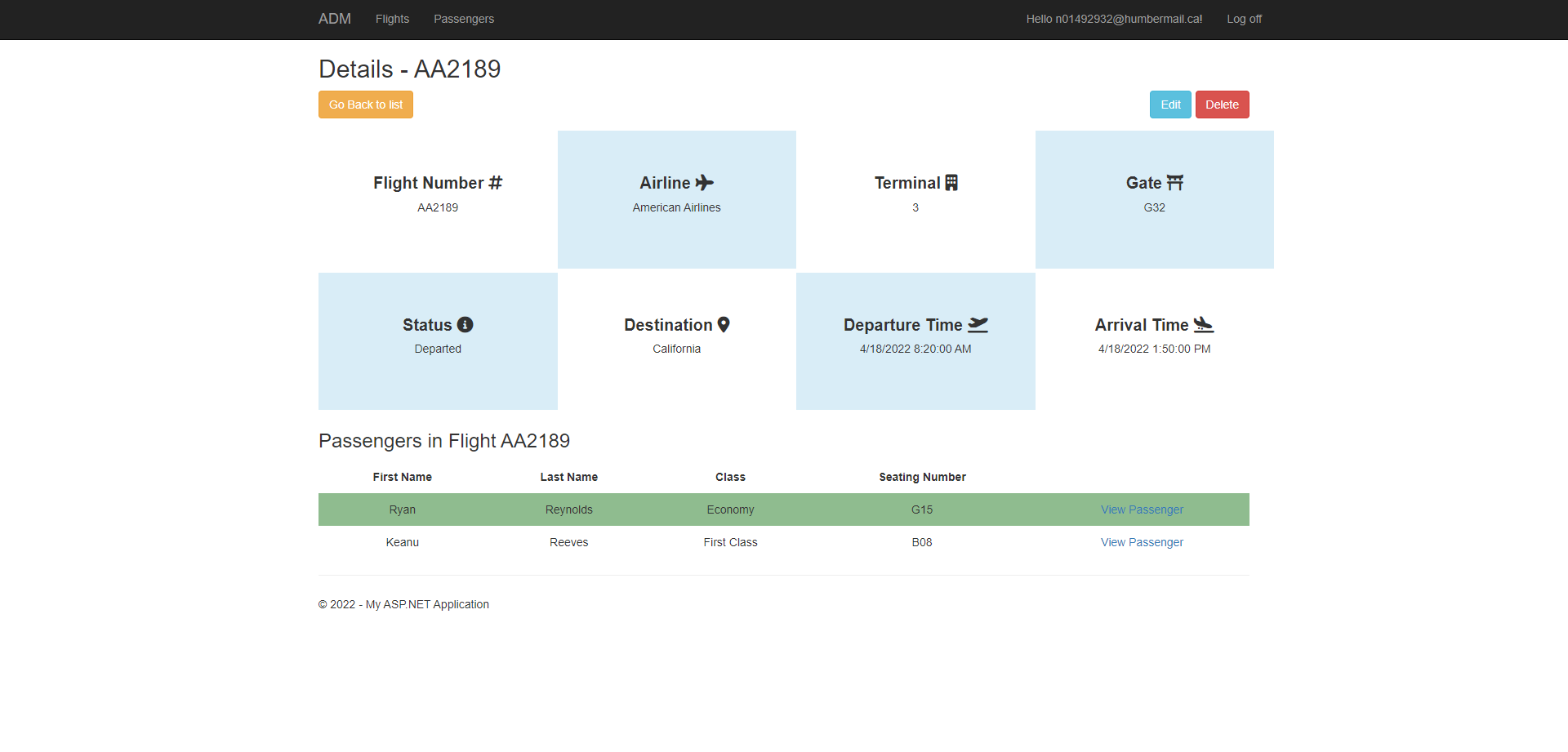Click the torii gate icon beside Gate
Viewport: 1568px width, 752px height.
pos(1175,183)
